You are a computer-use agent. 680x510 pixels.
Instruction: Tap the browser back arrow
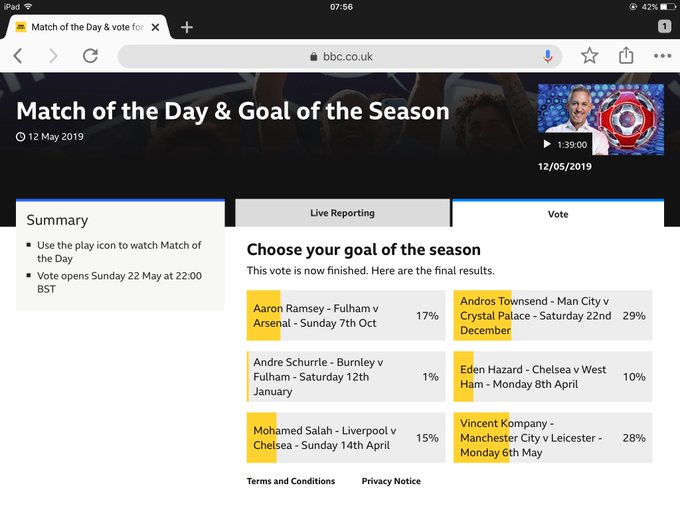tap(18, 56)
